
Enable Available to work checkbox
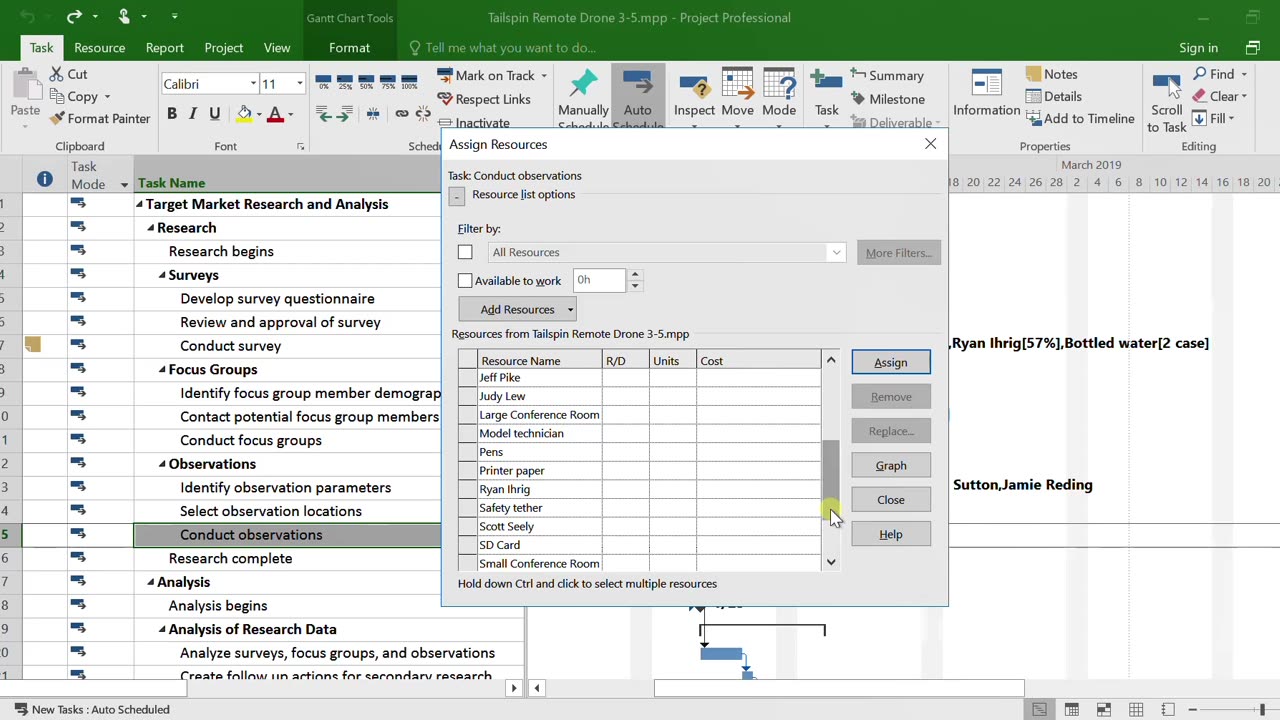[x=465, y=281]
